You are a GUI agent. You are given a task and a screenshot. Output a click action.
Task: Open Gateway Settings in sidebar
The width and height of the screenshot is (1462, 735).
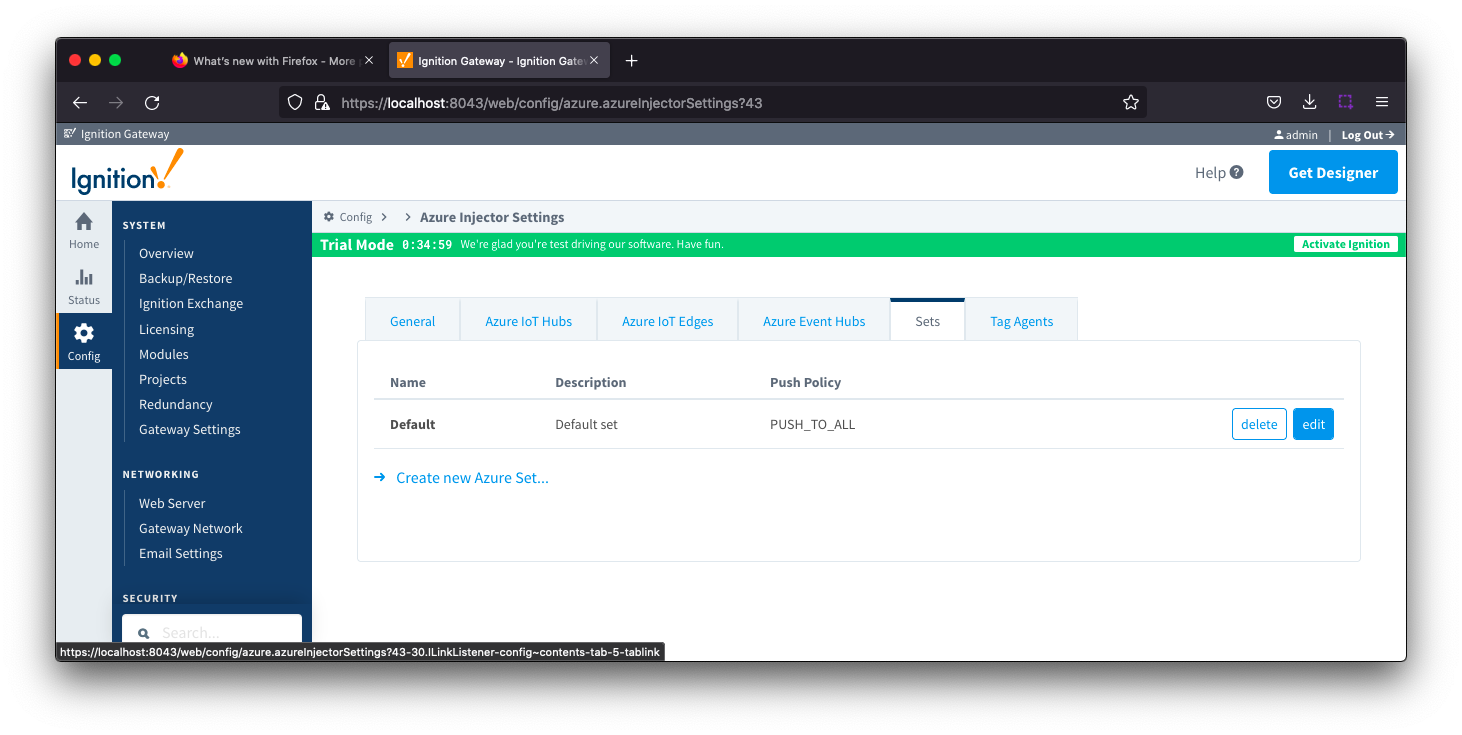[189, 429]
